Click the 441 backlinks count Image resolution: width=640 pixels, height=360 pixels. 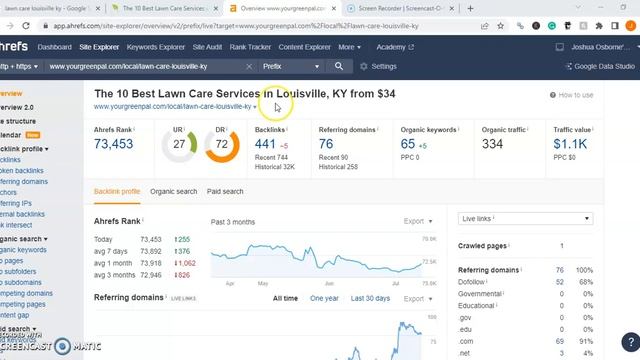[265, 144]
